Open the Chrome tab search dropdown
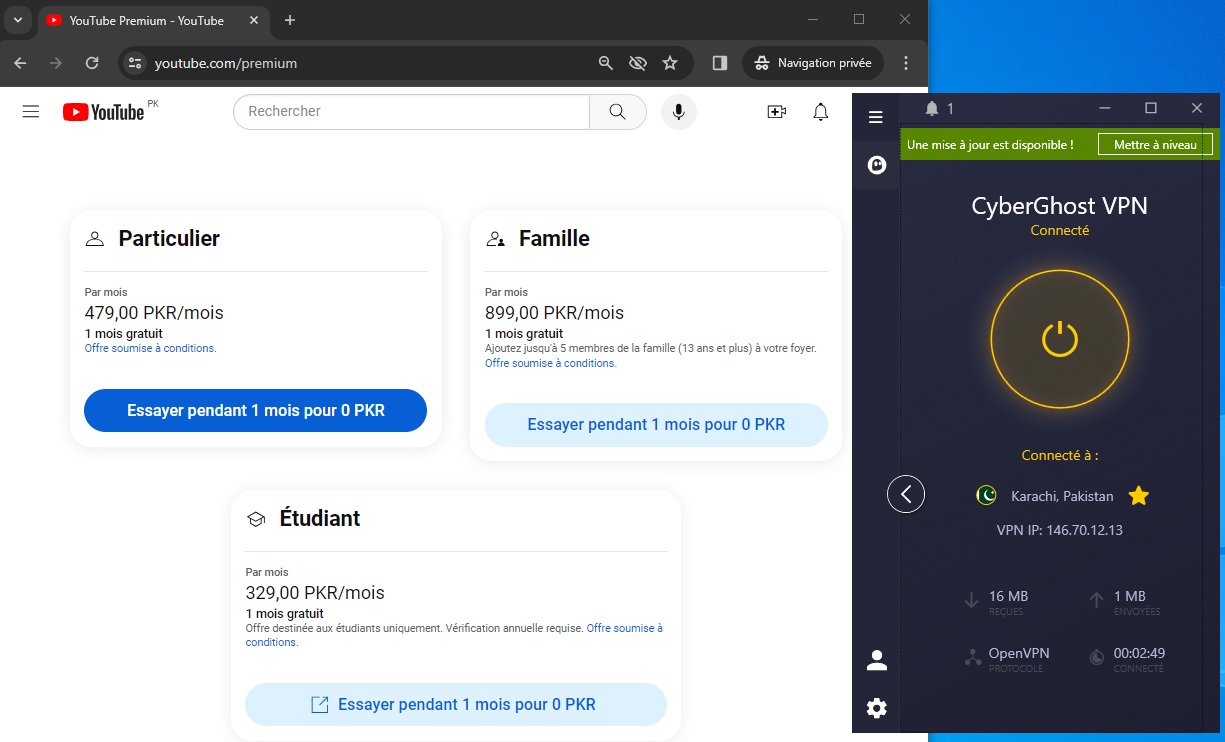Viewport: 1225px width, 742px height. (x=18, y=20)
